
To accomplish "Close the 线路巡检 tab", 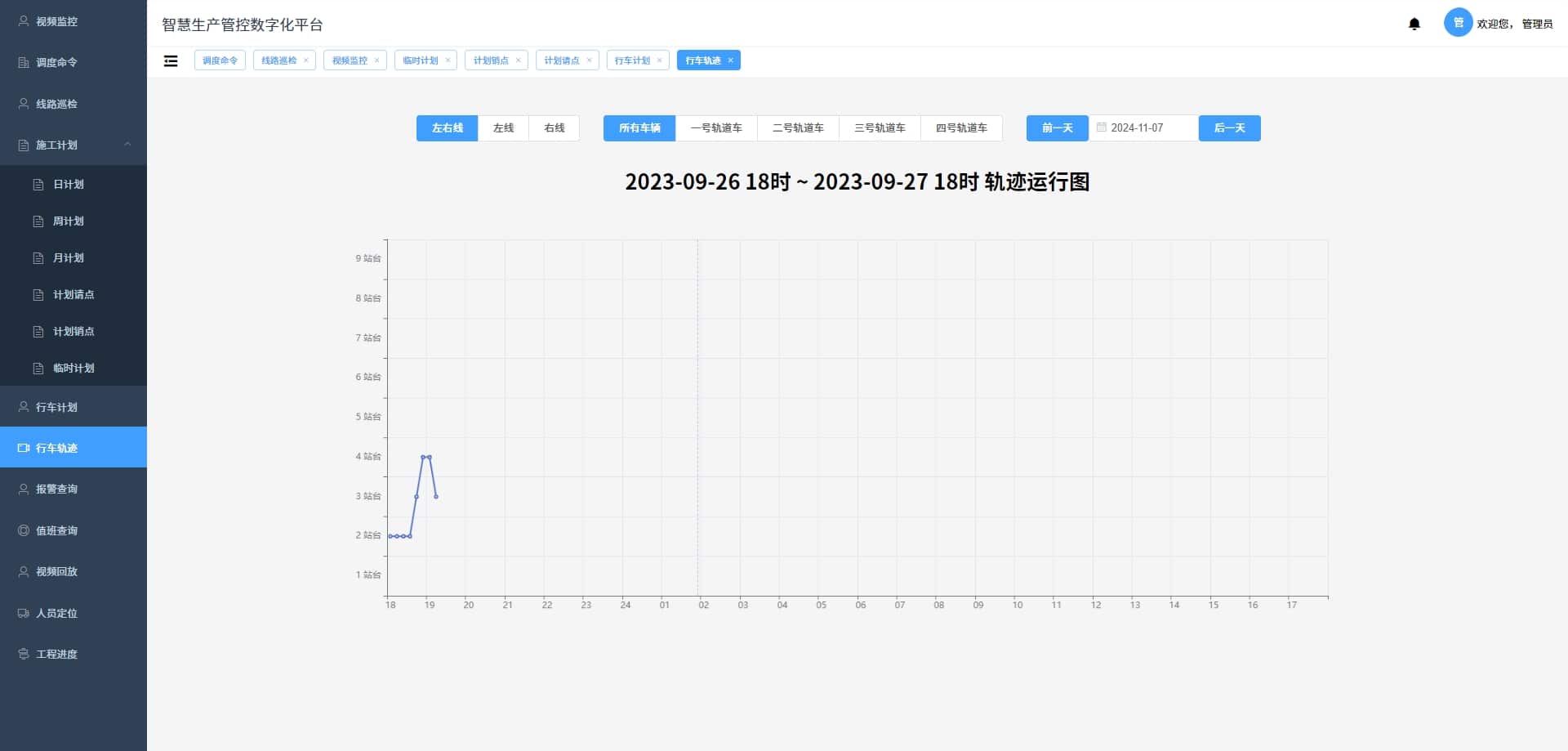I will tap(306, 60).
